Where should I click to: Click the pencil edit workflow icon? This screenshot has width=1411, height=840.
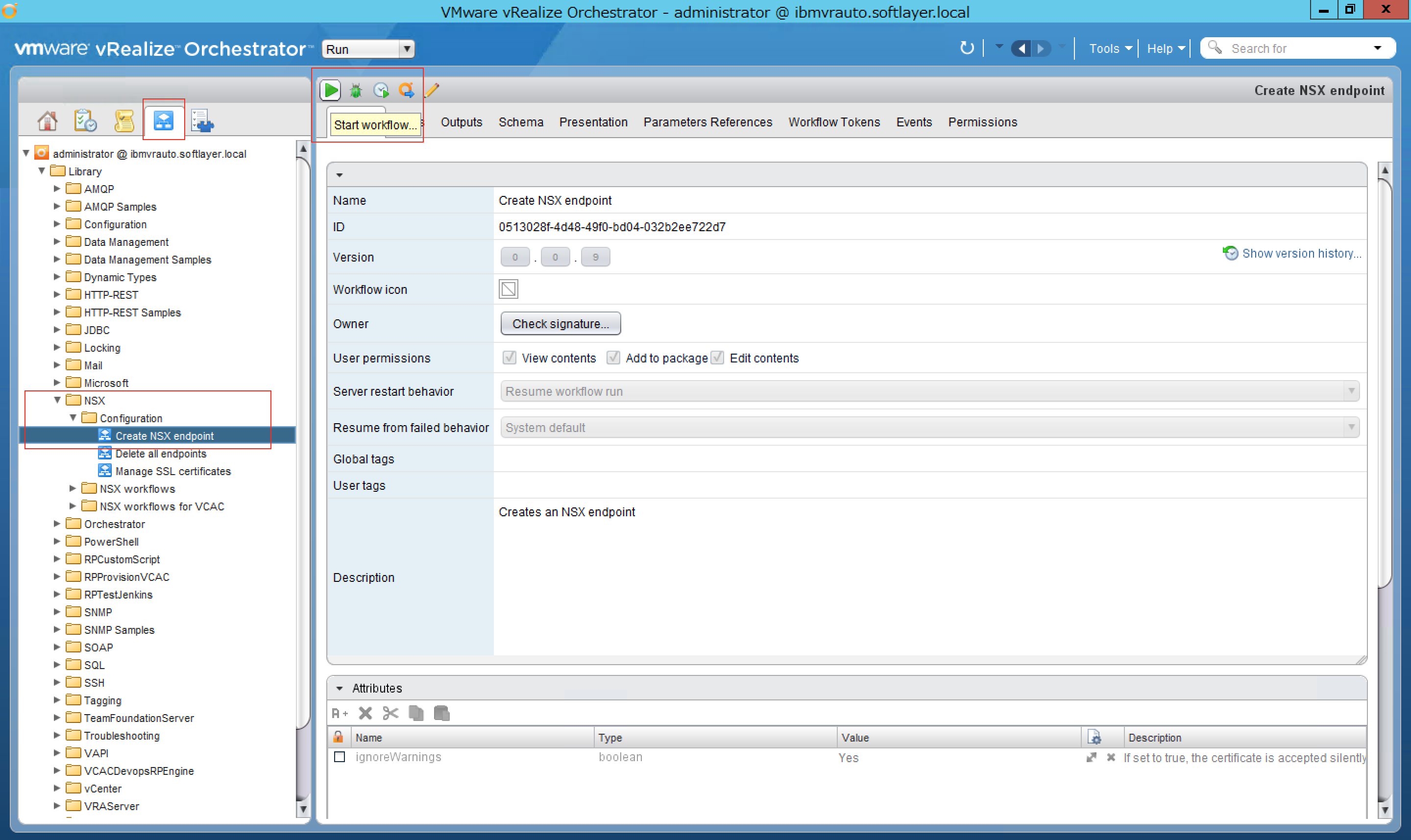click(432, 90)
